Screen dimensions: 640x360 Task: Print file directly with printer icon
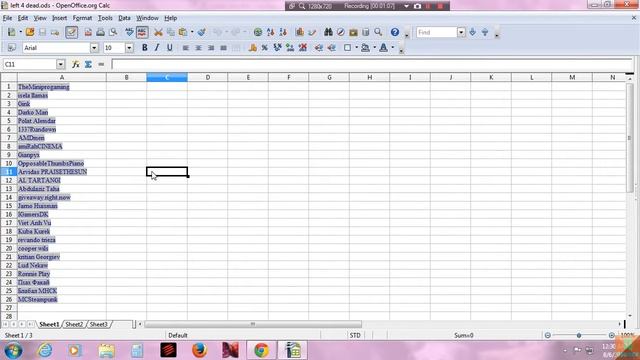[x=100, y=32]
